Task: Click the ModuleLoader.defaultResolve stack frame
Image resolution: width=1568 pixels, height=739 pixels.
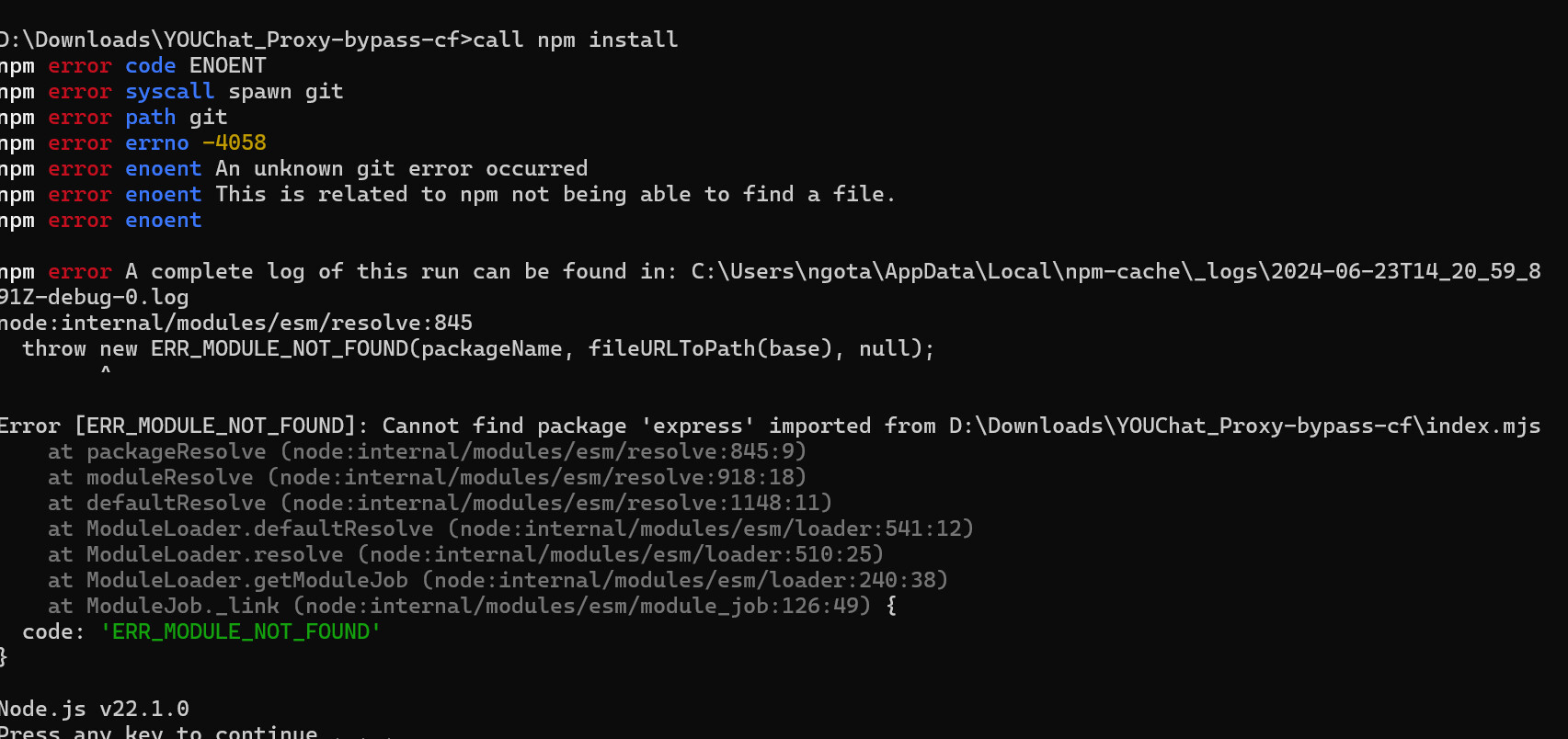Action: 510,529
